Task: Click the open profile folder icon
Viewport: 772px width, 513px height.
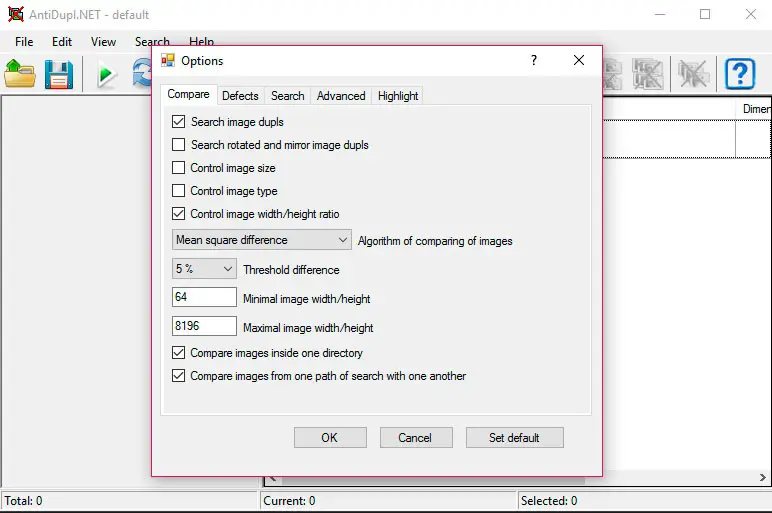Action: pyautogui.click(x=20, y=74)
